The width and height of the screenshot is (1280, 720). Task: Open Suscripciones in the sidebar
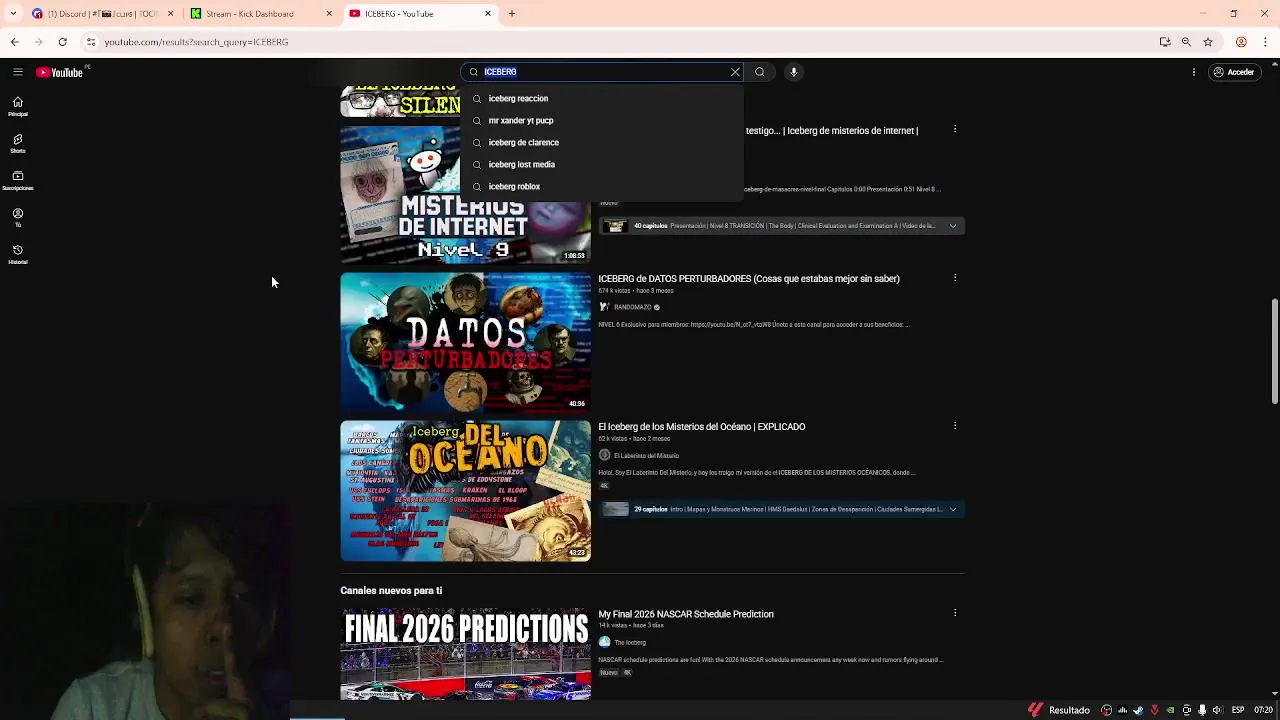[x=18, y=181]
